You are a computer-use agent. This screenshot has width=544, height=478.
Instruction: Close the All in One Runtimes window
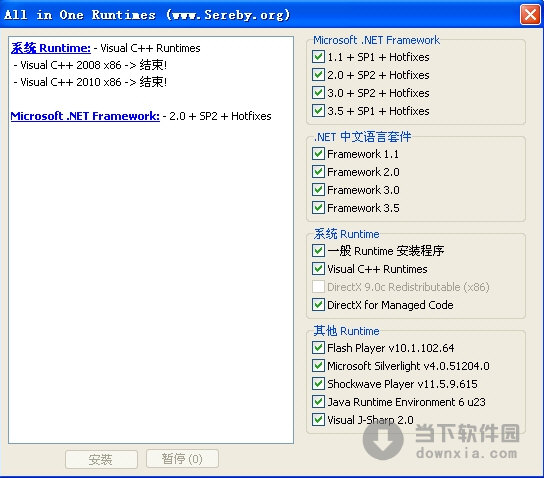(x=530, y=15)
